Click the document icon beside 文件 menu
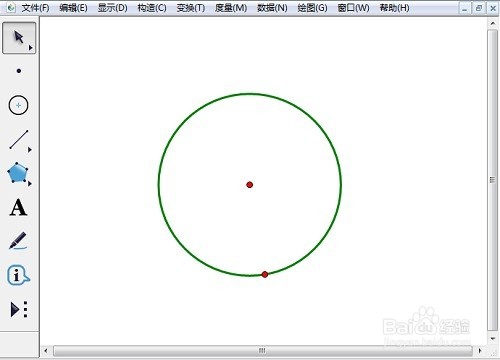500x360 pixels. coord(11,7)
